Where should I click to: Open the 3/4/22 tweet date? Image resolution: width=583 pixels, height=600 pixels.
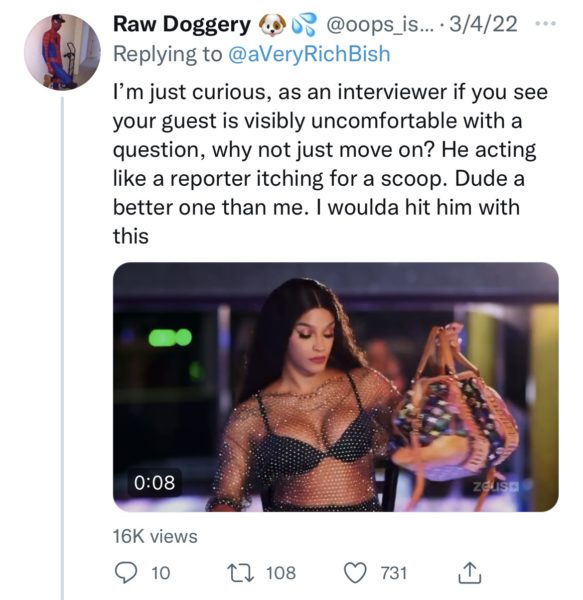pos(483,24)
